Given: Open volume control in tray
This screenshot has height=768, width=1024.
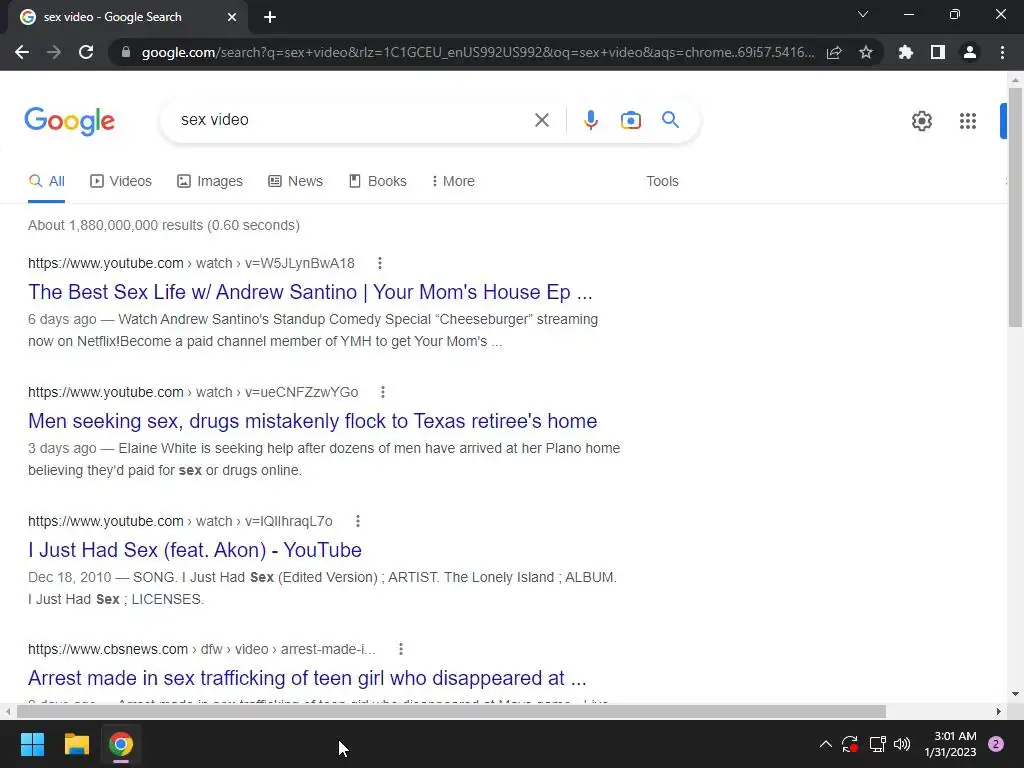Looking at the screenshot, I should 902,744.
